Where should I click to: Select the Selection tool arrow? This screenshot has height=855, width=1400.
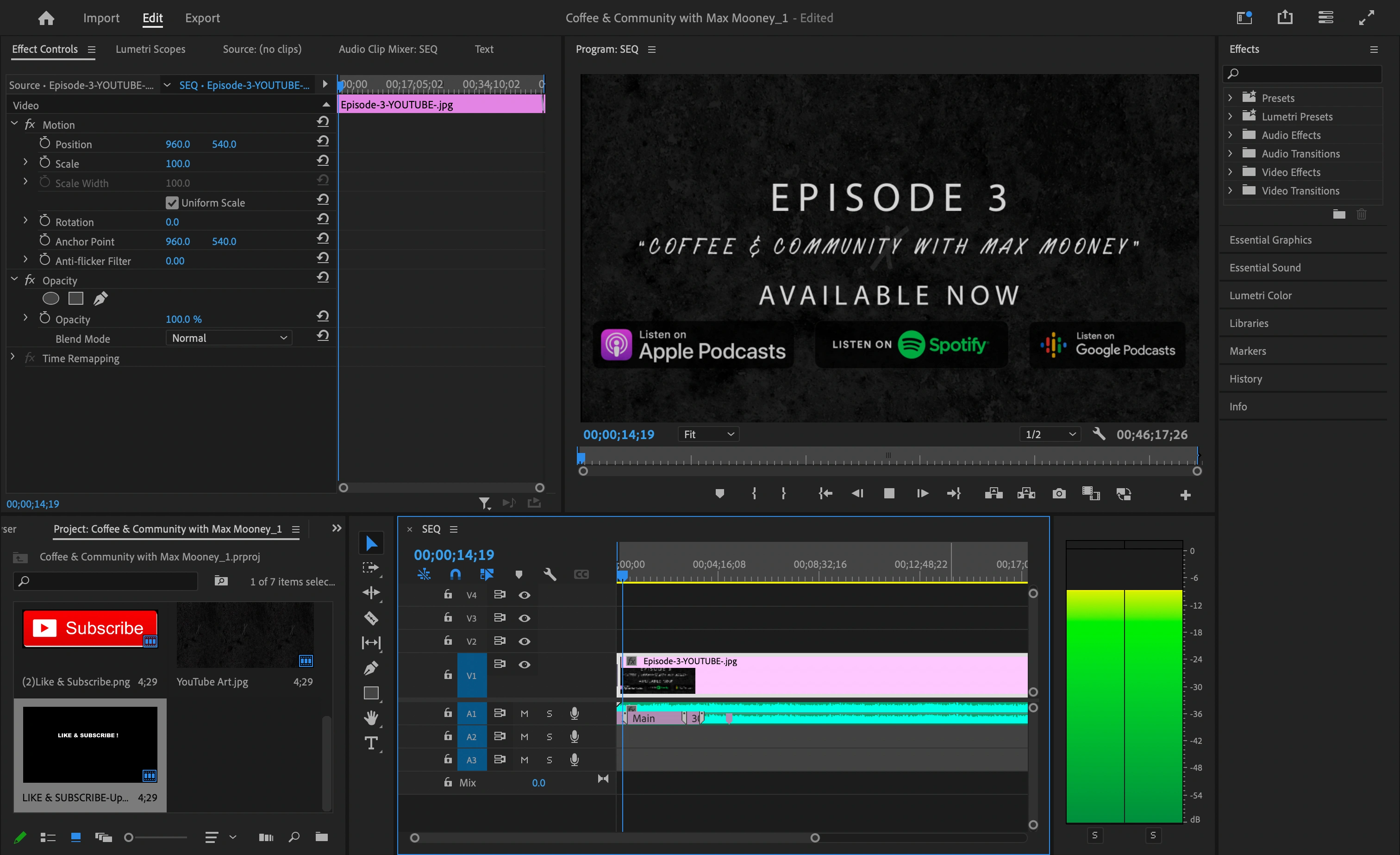click(x=371, y=543)
